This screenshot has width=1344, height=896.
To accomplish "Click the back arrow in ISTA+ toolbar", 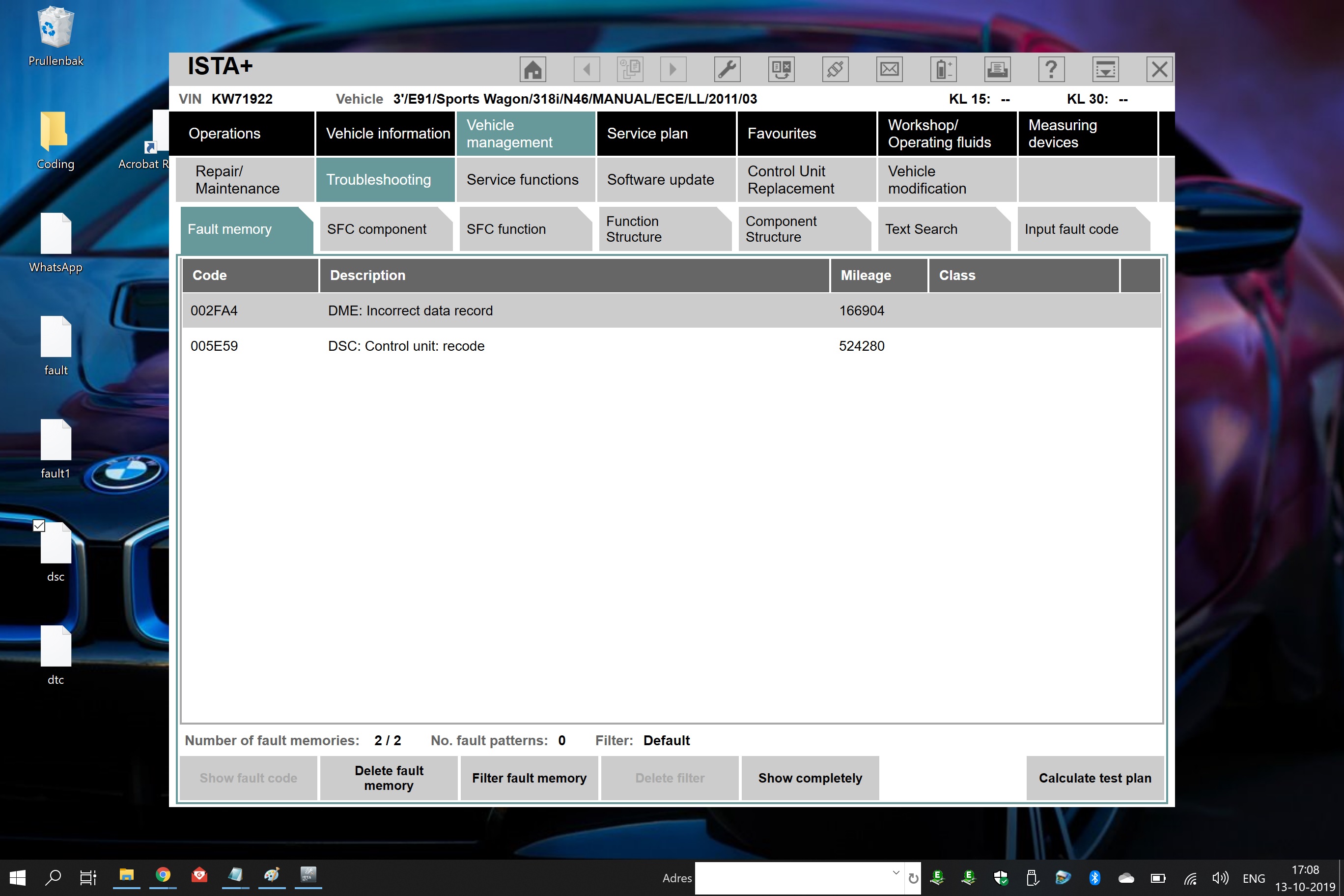I will click(x=587, y=70).
